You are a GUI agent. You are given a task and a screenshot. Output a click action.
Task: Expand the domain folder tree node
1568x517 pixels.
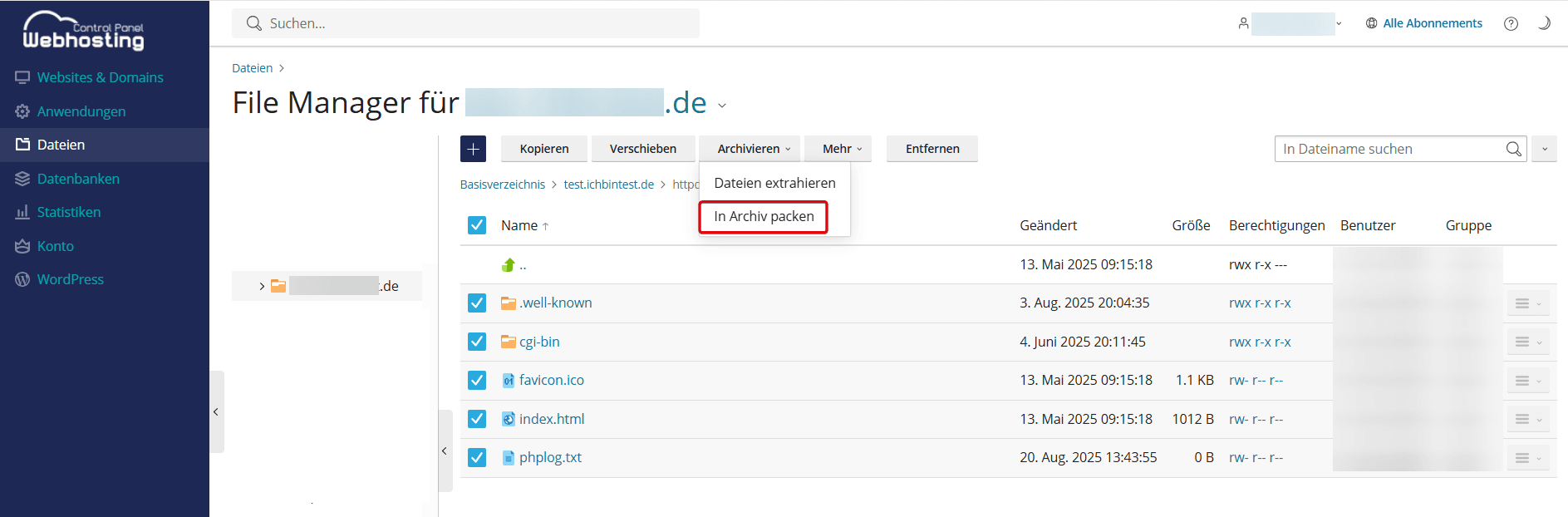tap(262, 286)
